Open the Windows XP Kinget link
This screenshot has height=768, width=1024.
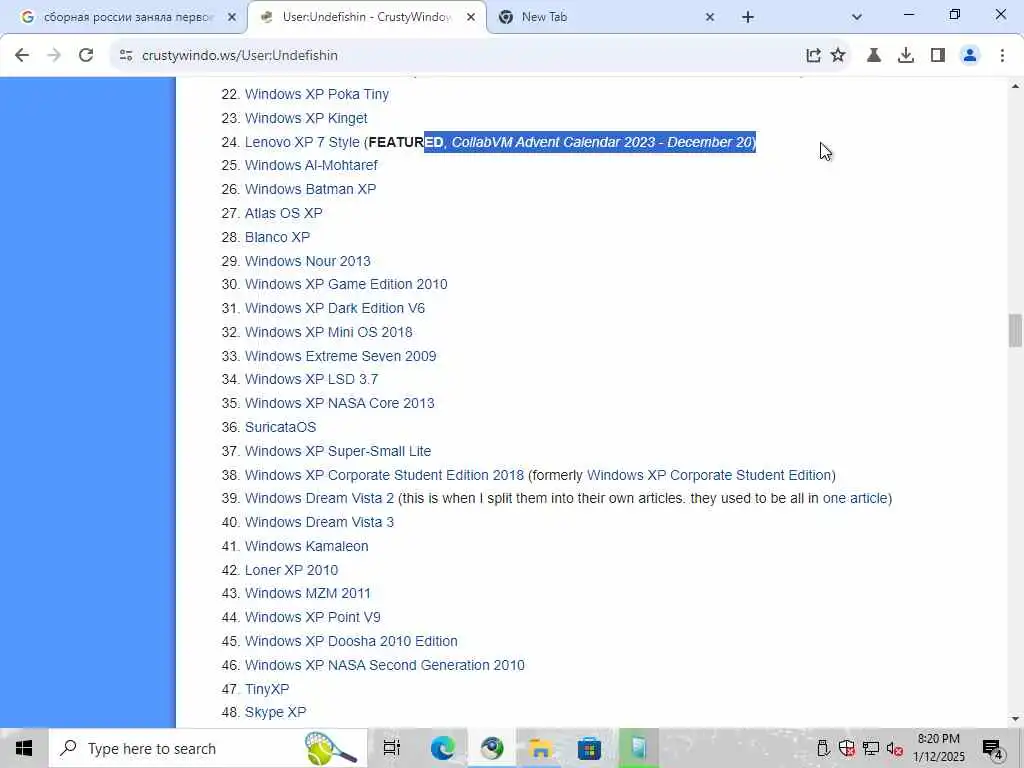click(306, 118)
